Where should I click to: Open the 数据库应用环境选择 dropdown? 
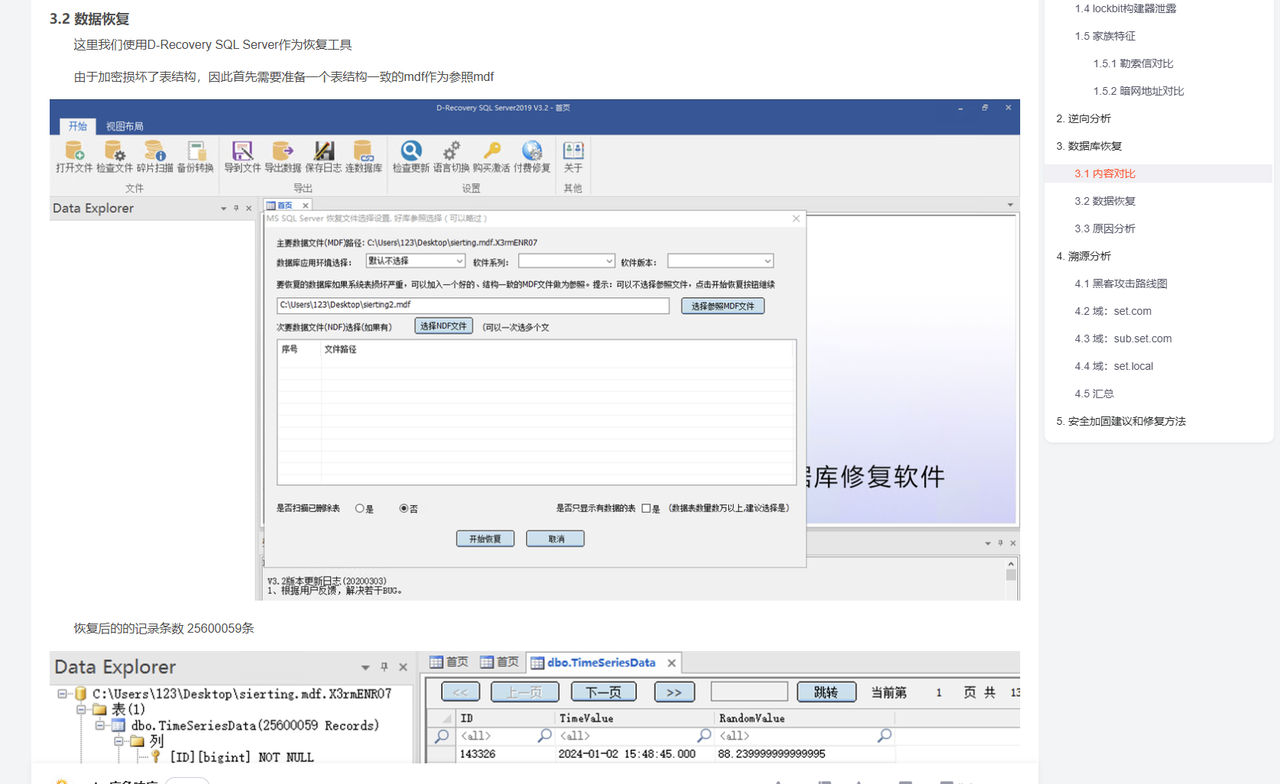click(x=415, y=261)
